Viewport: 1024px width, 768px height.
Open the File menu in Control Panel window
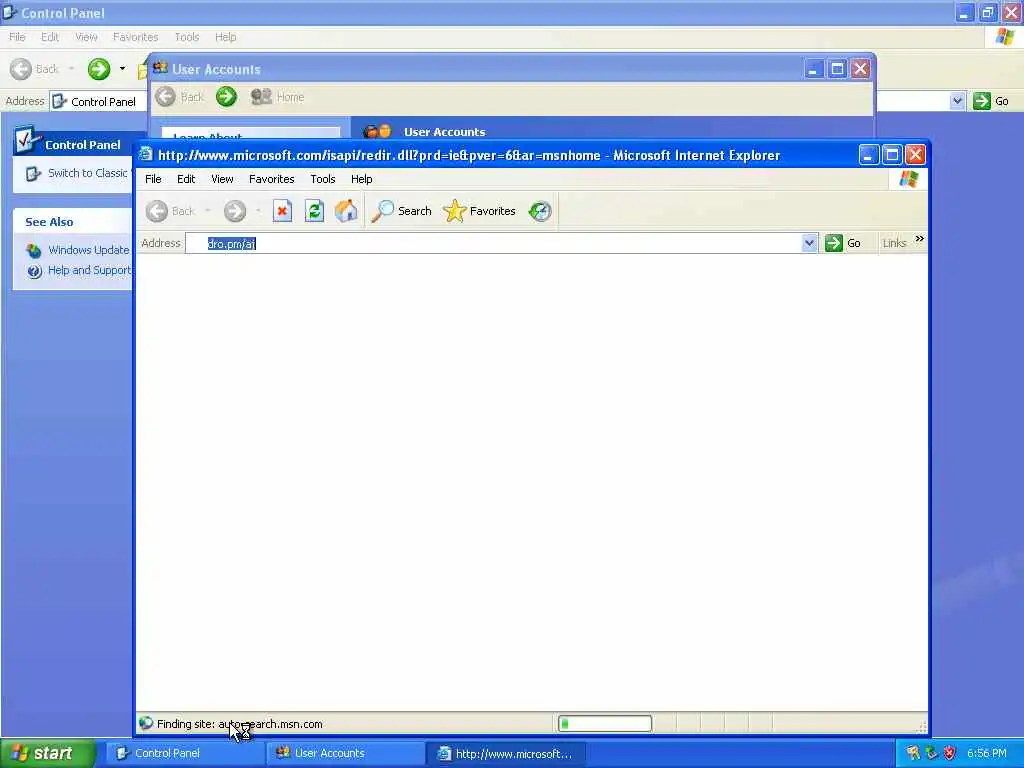(17, 37)
